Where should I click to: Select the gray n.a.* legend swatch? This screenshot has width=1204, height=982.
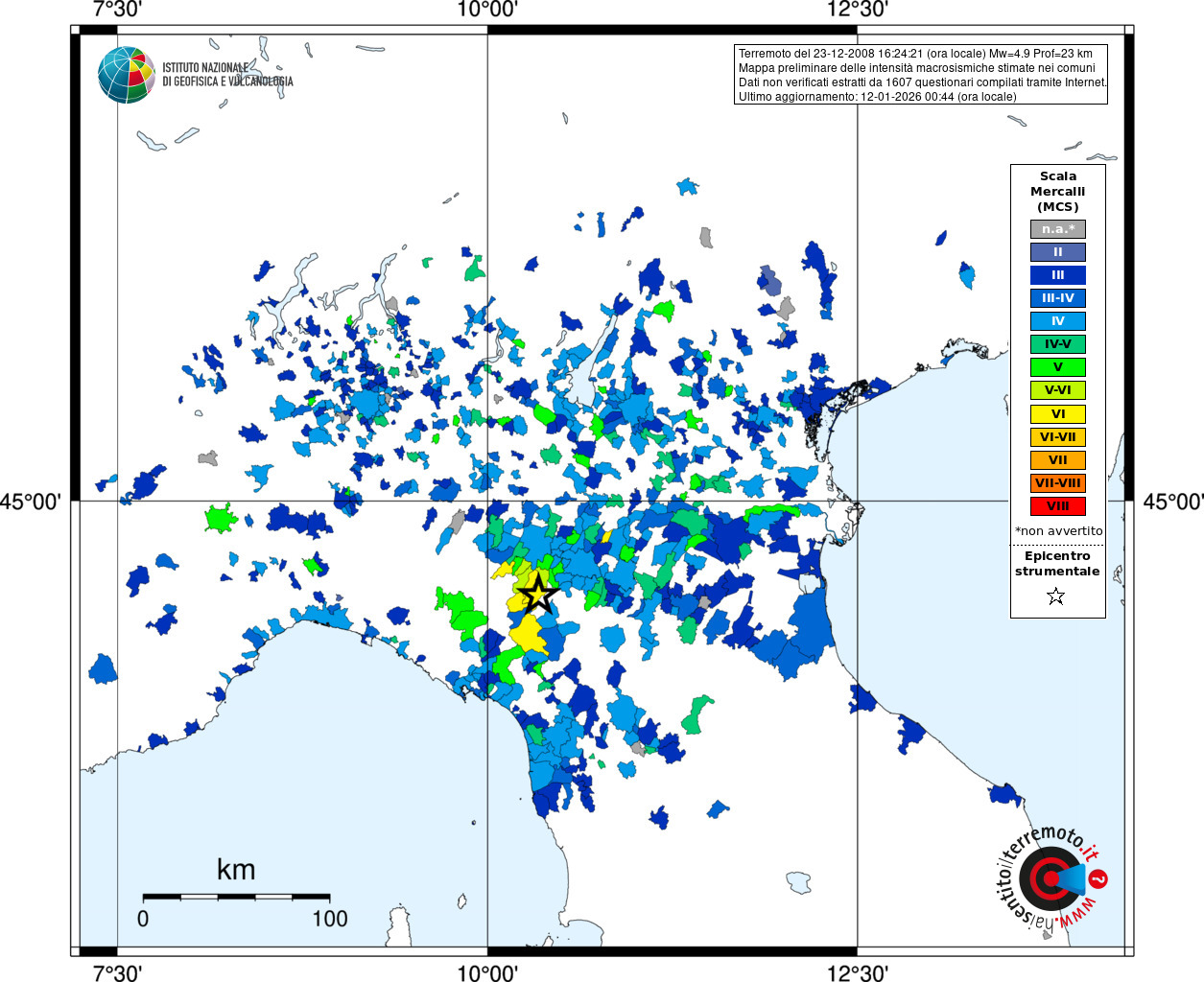point(1058,229)
